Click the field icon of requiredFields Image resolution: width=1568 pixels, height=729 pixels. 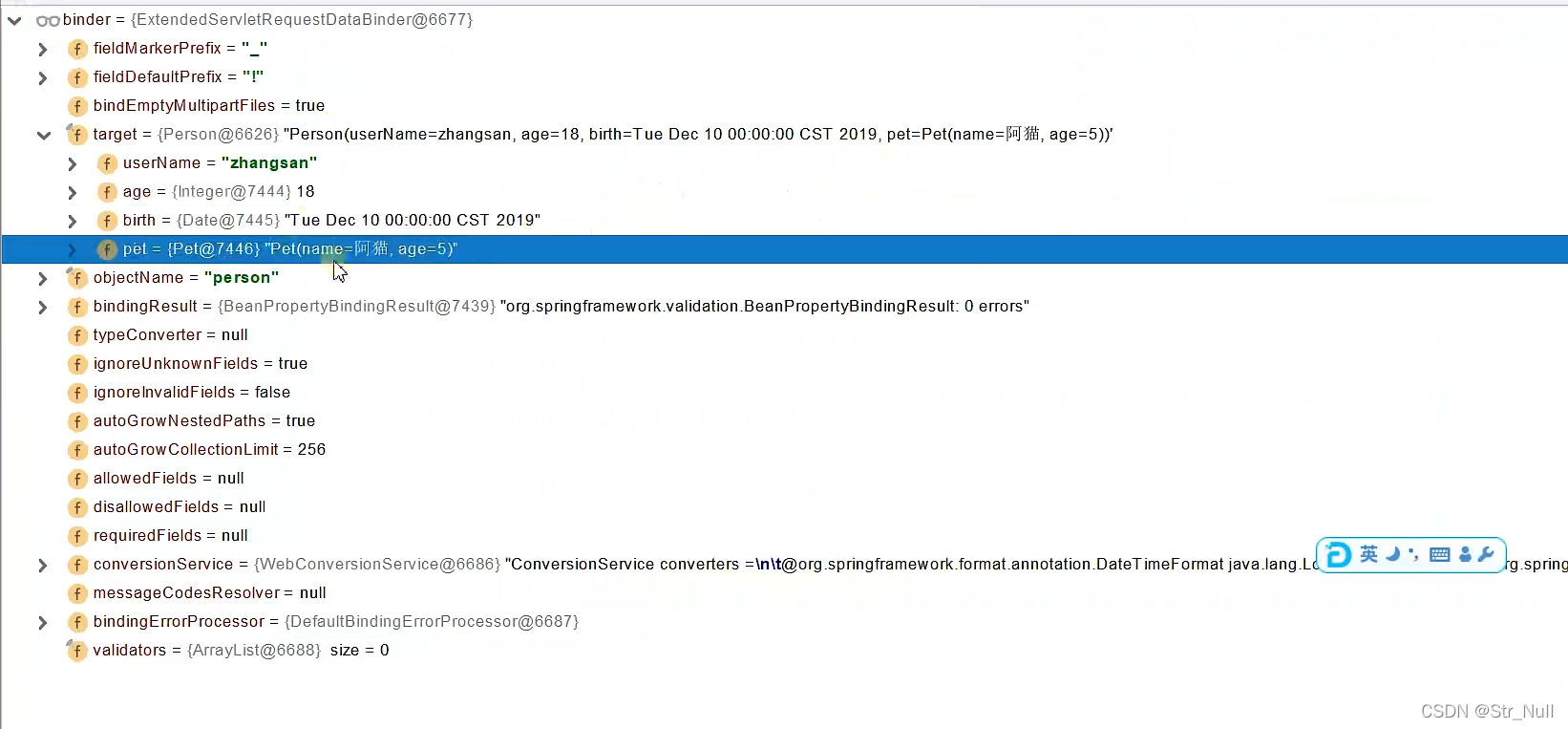[77, 536]
